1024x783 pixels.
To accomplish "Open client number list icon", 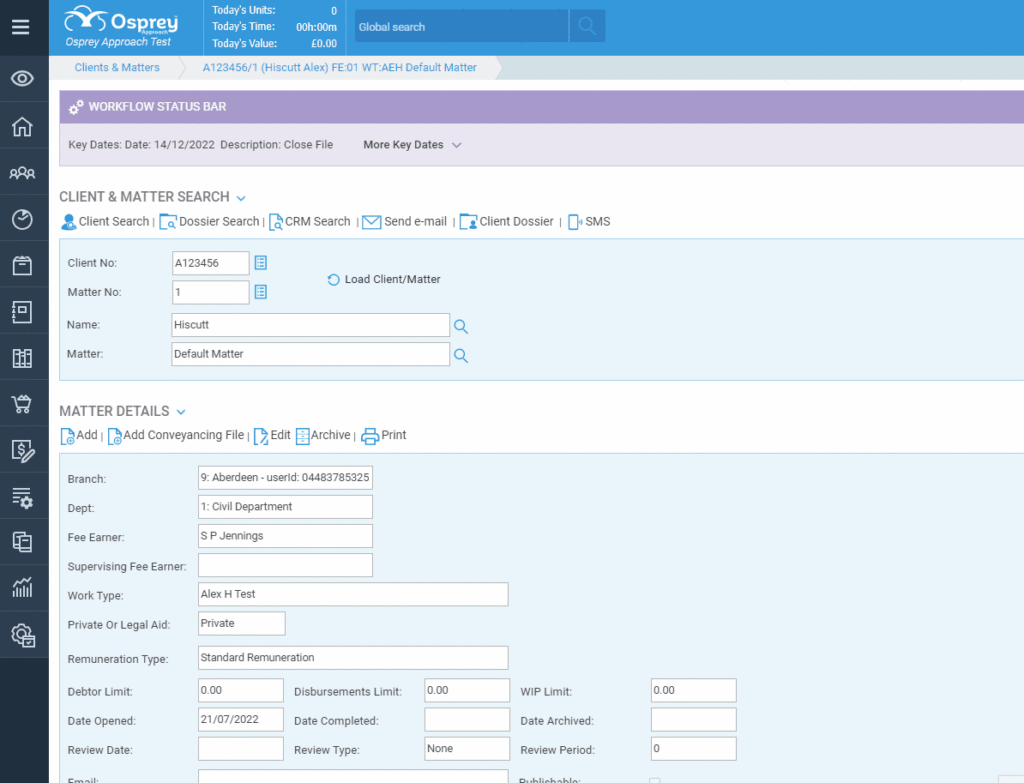I will click(261, 263).
